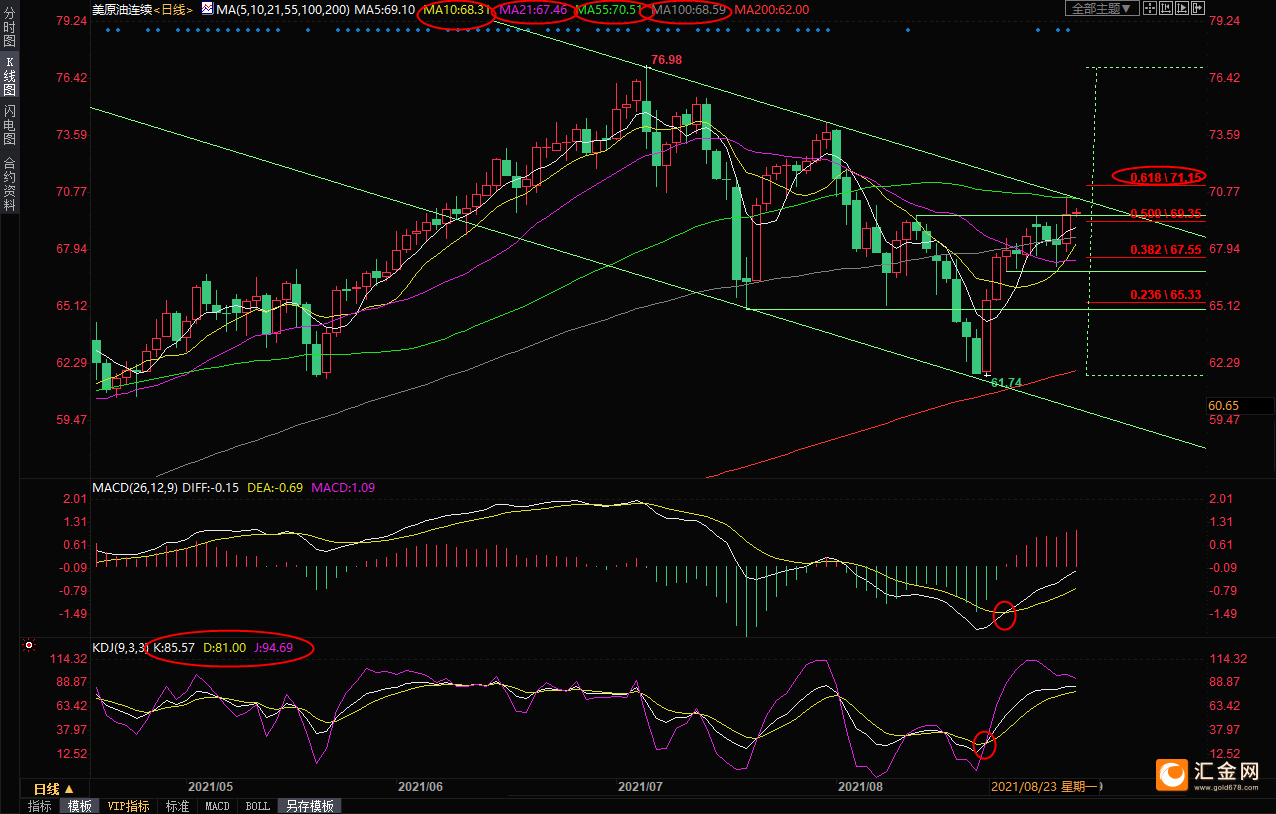Select the BOLL template tab
This screenshot has width=1276, height=814.
coord(257,806)
